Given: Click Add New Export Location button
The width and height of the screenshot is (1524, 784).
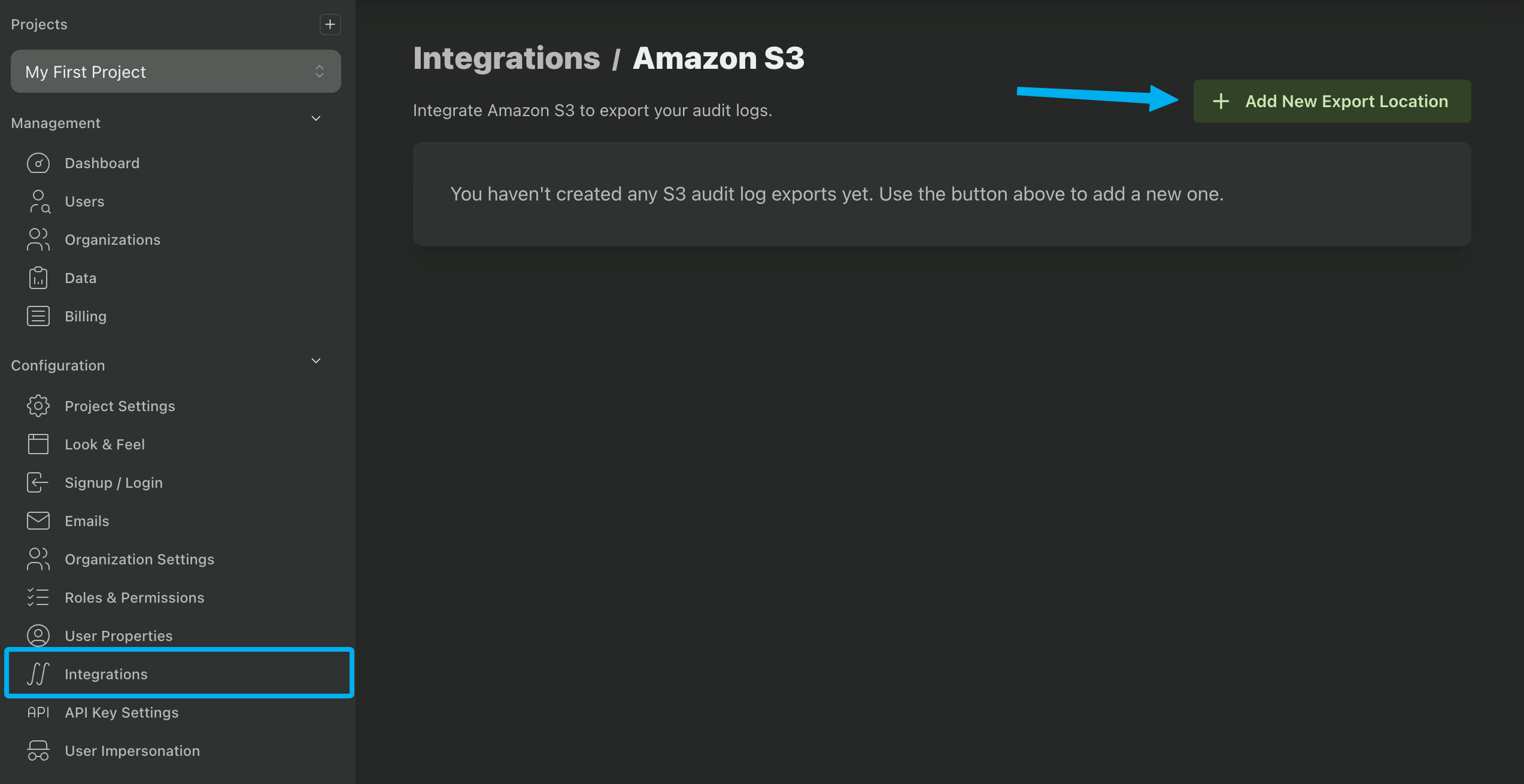Looking at the screenshot, I should pos(1332,101).
